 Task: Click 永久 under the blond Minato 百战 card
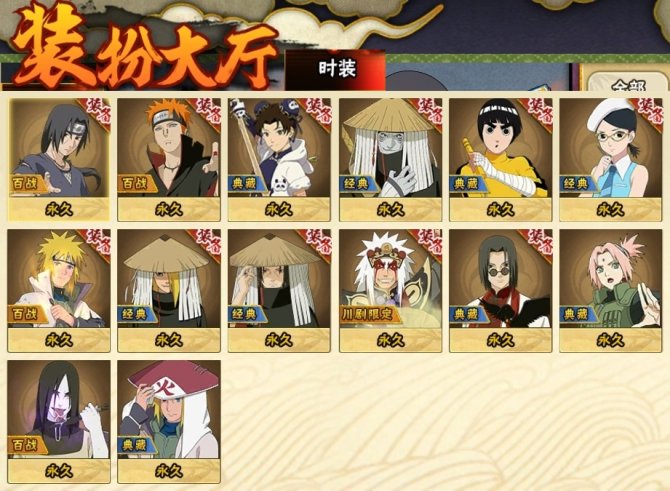click(x=59, y=340)
